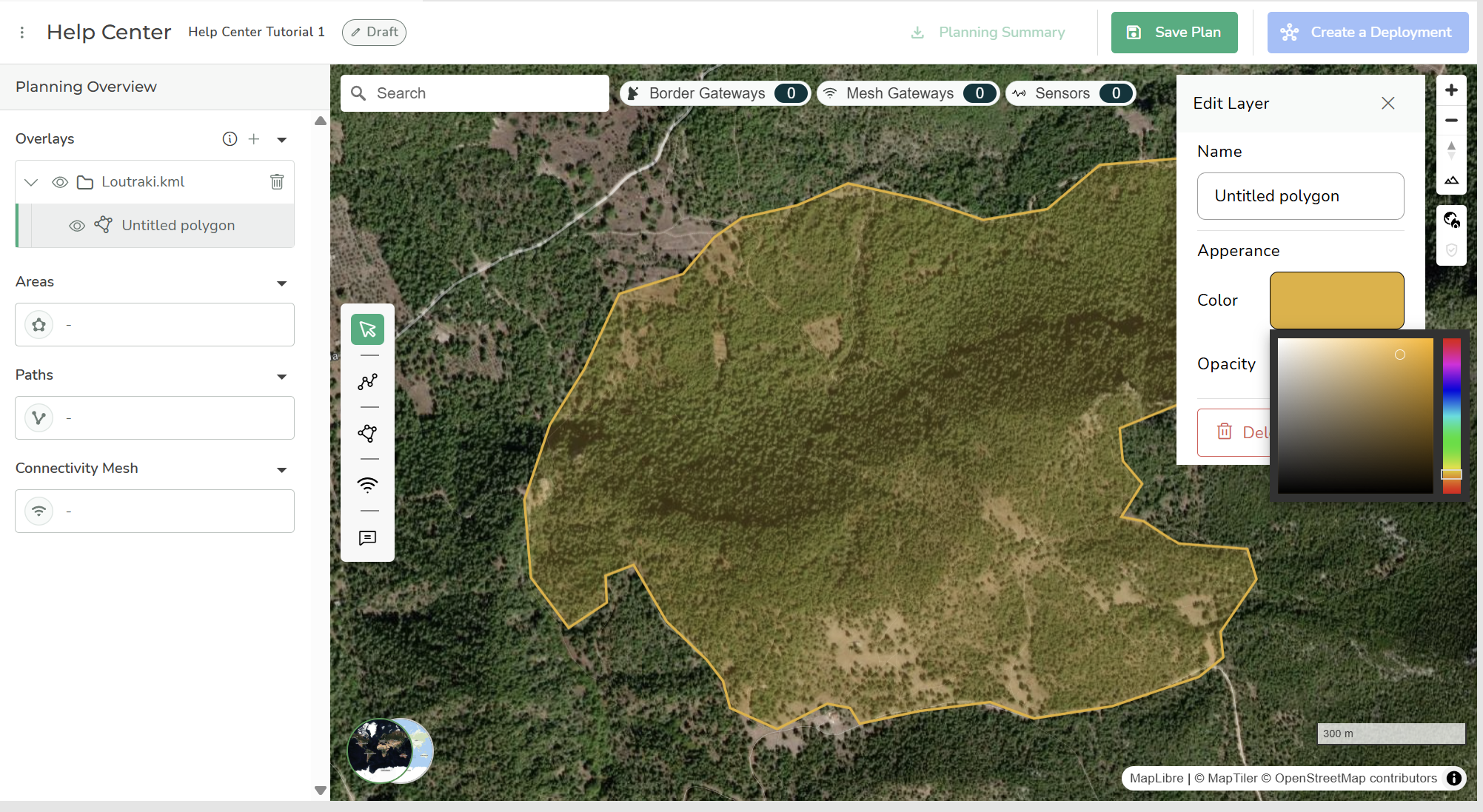Viewport: 1483px width, 812px height.
Task: Collapse the Areas section
Action: [x=281, y=283]
